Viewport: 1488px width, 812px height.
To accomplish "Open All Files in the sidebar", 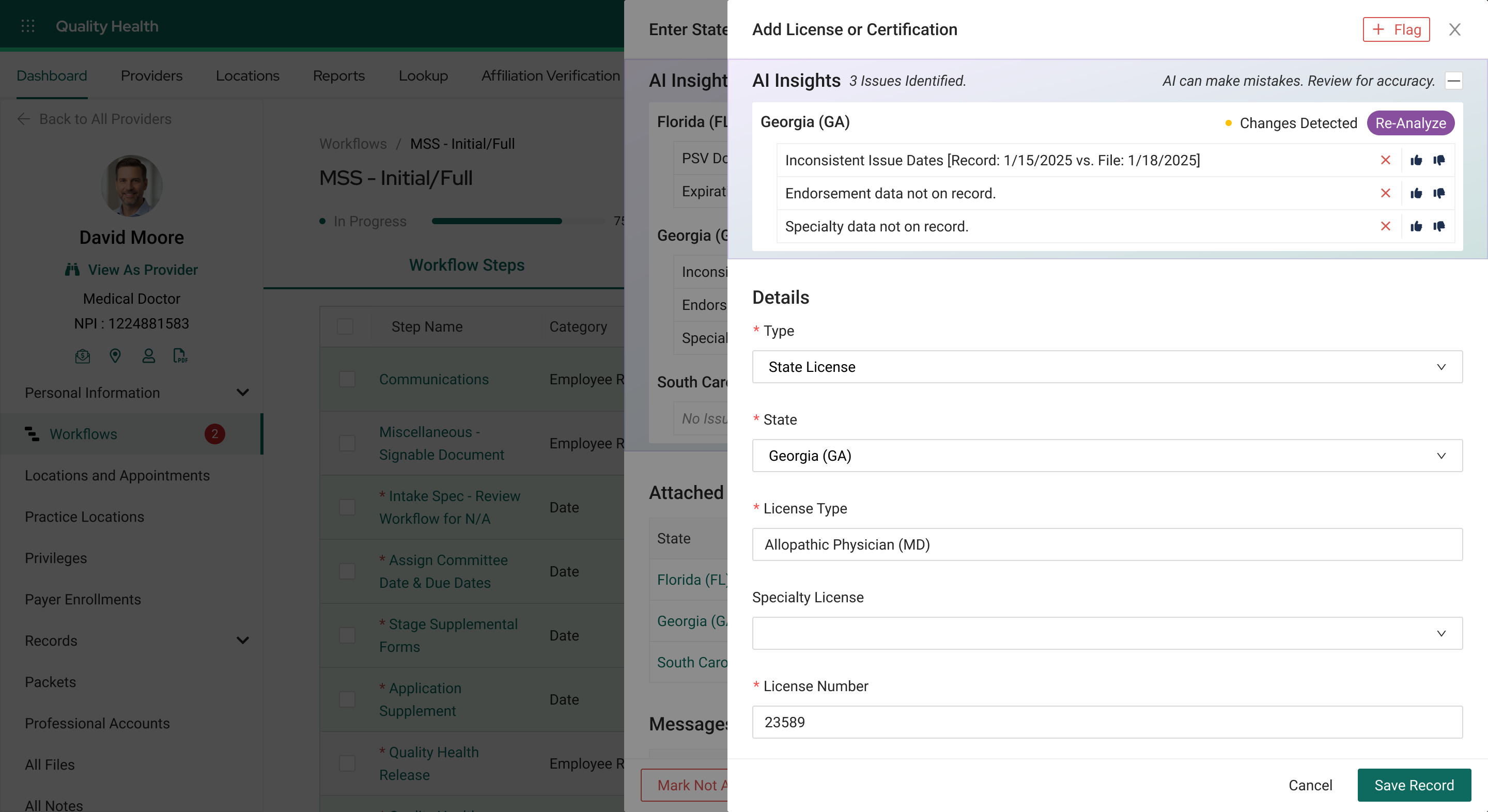I will [x=50, y=764].
